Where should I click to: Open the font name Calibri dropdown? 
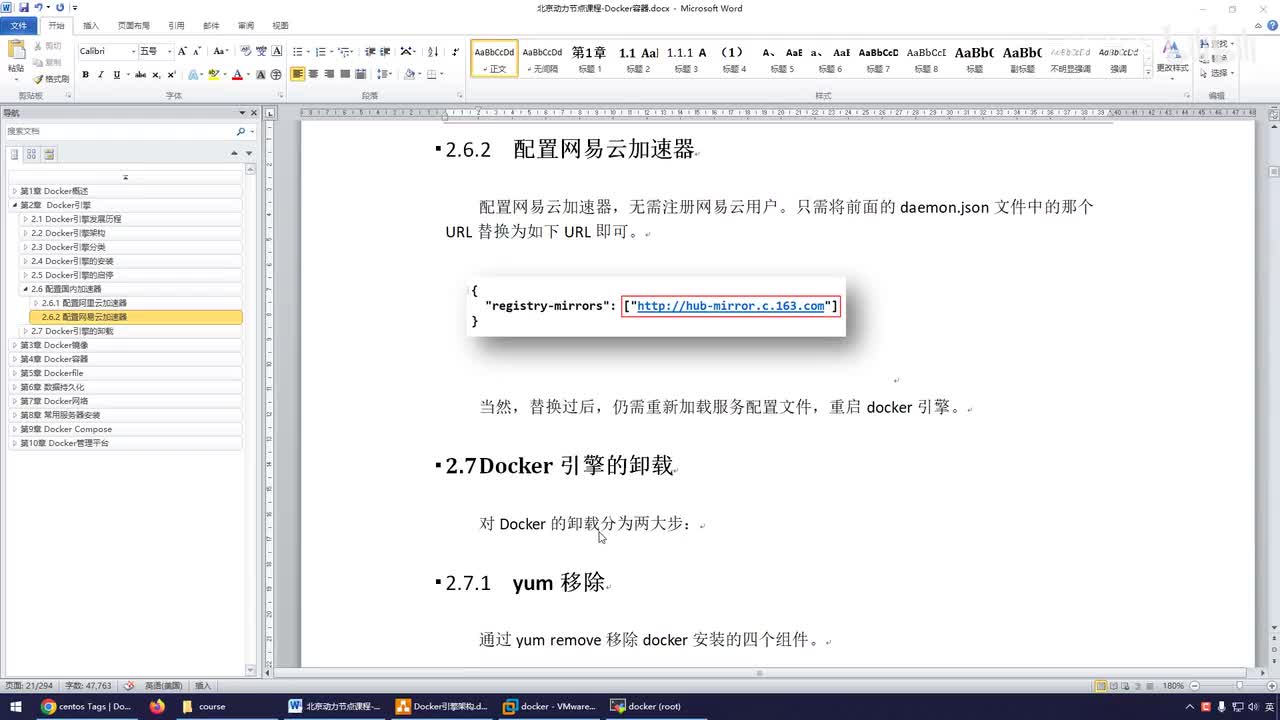coord(133,51)
